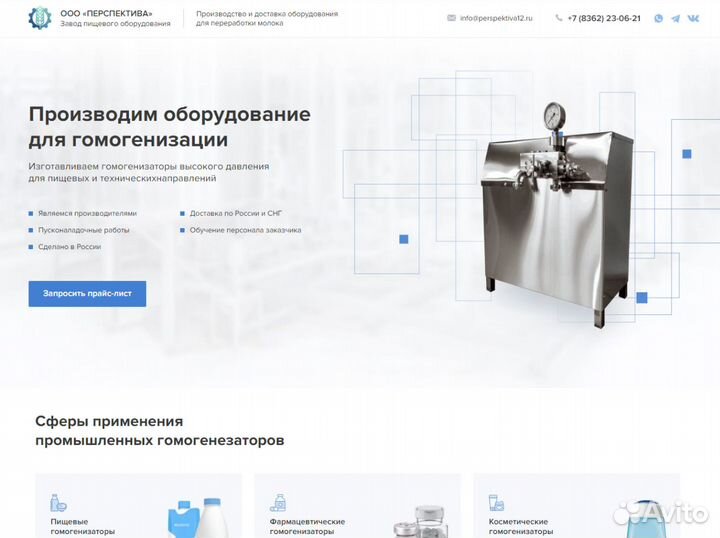Click the pharmaceutical homogenizers icon

coord(278,503)
